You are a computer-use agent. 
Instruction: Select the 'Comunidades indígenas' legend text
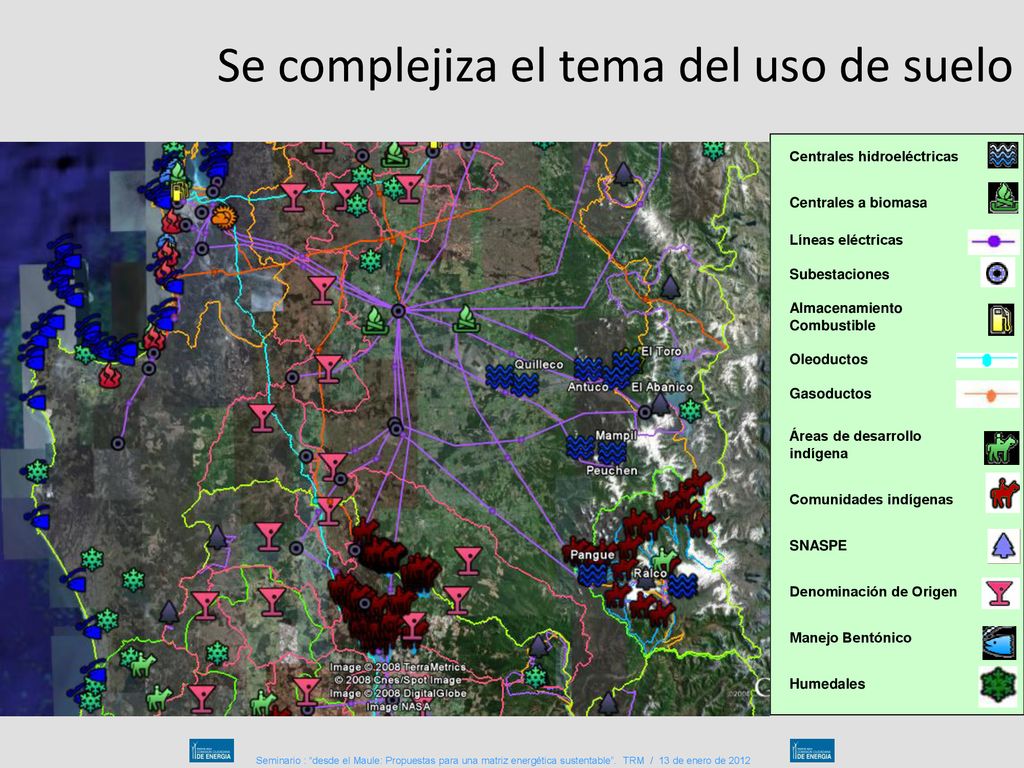[x=871, y=500]
